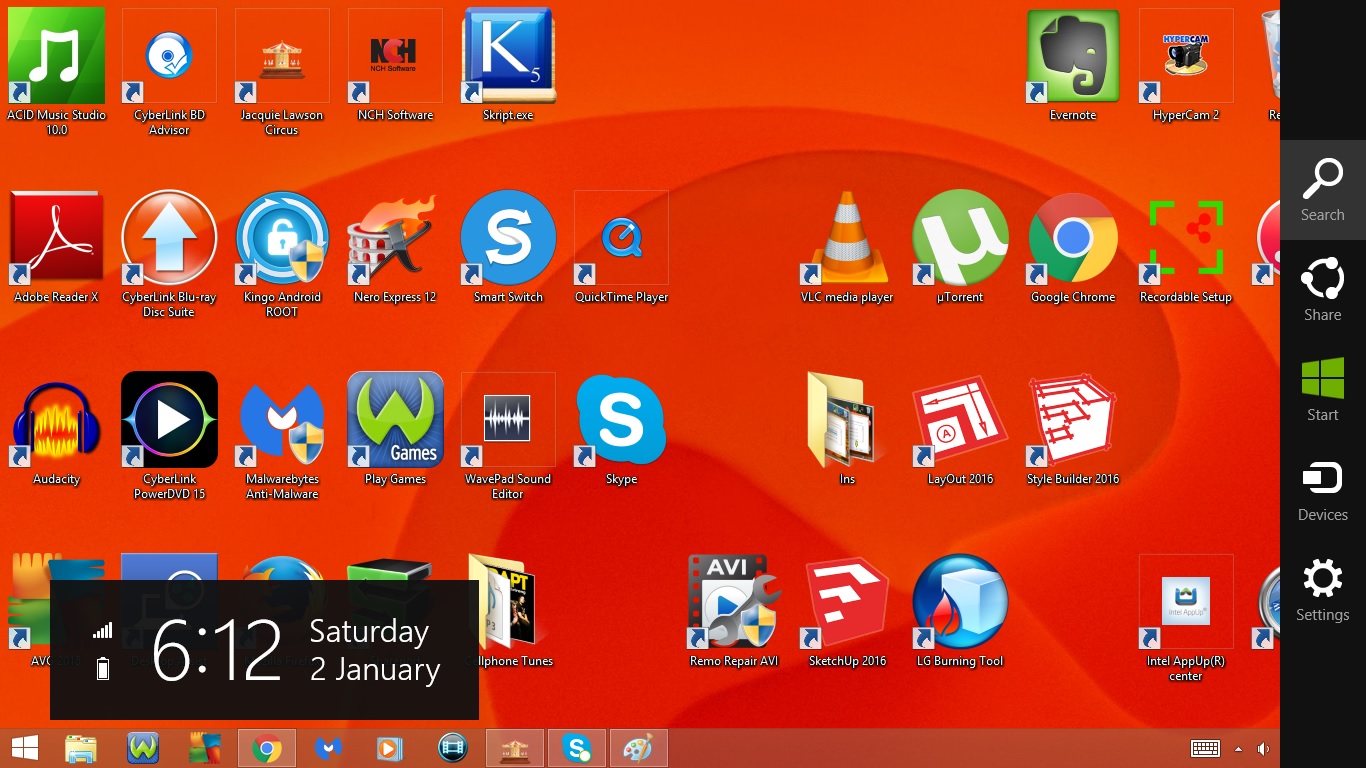Click the Start charm
Viewport: 1366px width, 768px height.
(1322, 390)
